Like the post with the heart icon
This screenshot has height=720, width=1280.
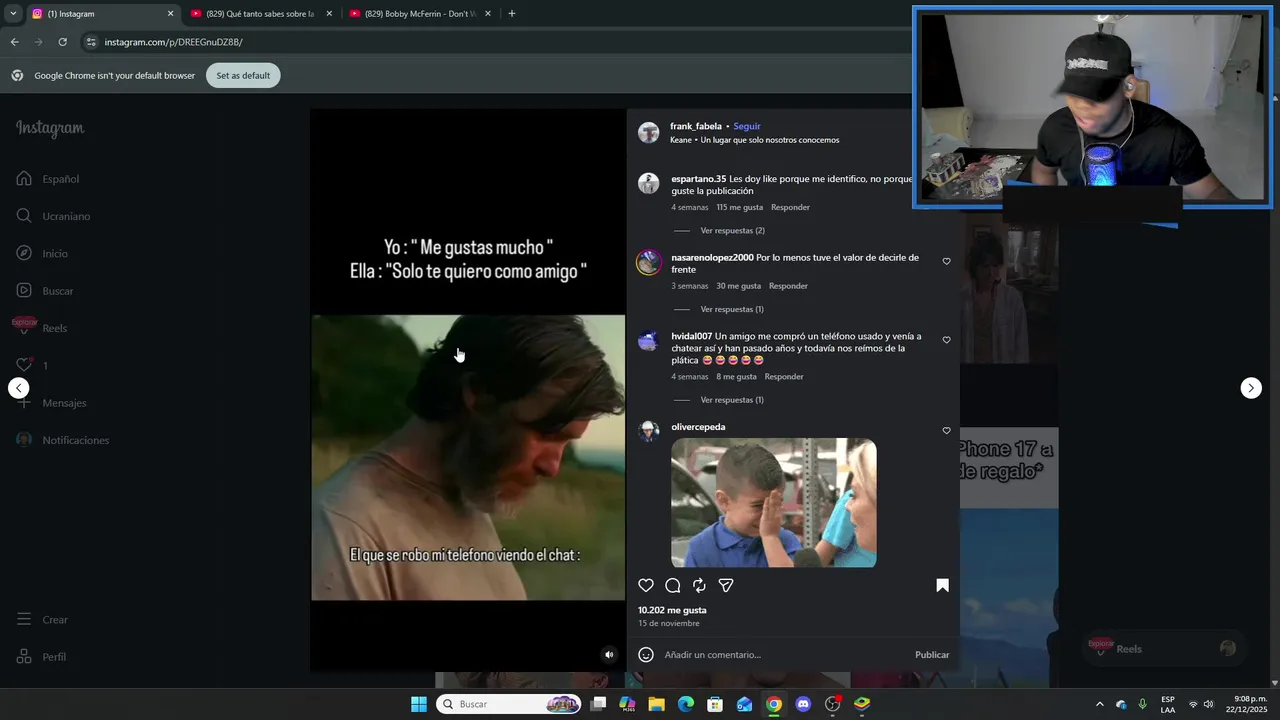pyautogui.click(x=646, y=585)
